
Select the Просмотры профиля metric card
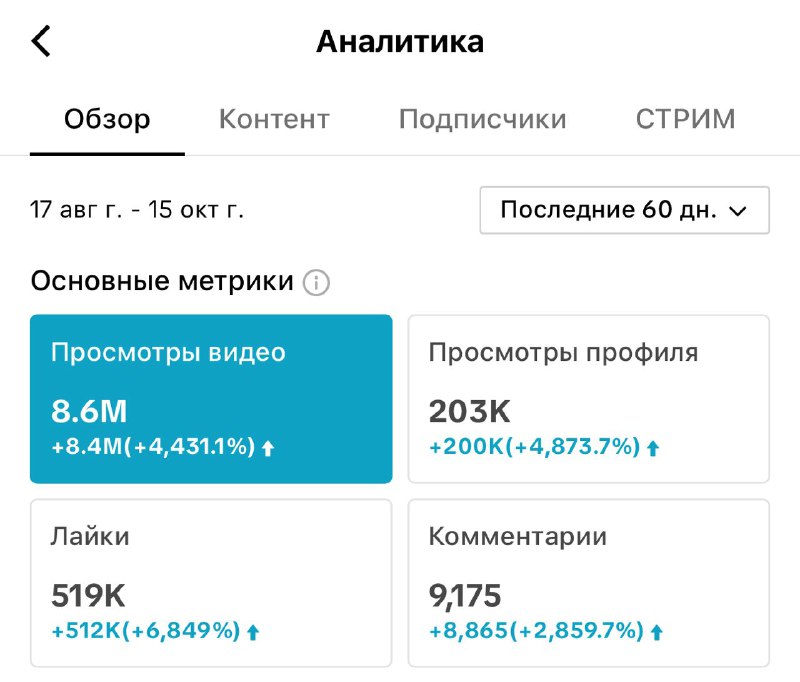coord(589,399)
